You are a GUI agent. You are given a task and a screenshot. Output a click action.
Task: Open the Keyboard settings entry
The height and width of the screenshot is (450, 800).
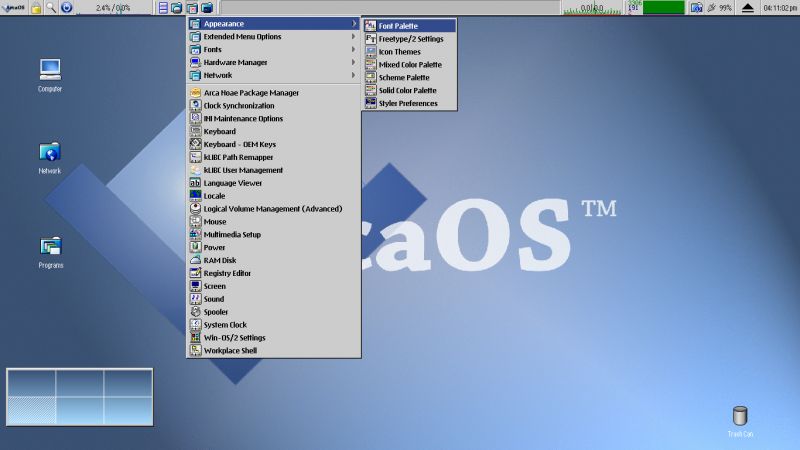pyautogui.click(x=273, y=131)
